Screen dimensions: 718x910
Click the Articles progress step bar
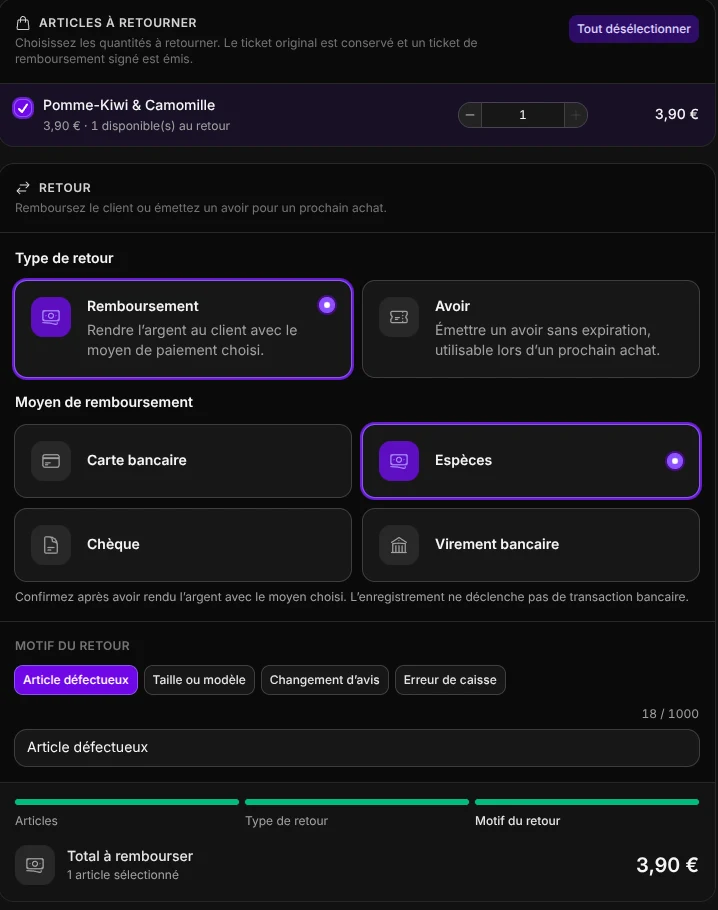pos(127,802)
